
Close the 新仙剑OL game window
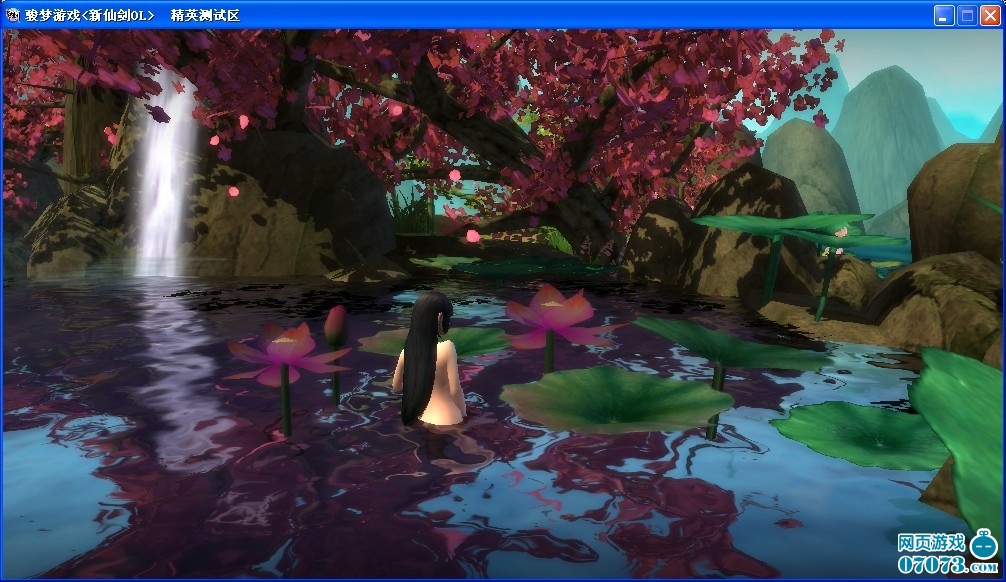click(x=990, y=15)
